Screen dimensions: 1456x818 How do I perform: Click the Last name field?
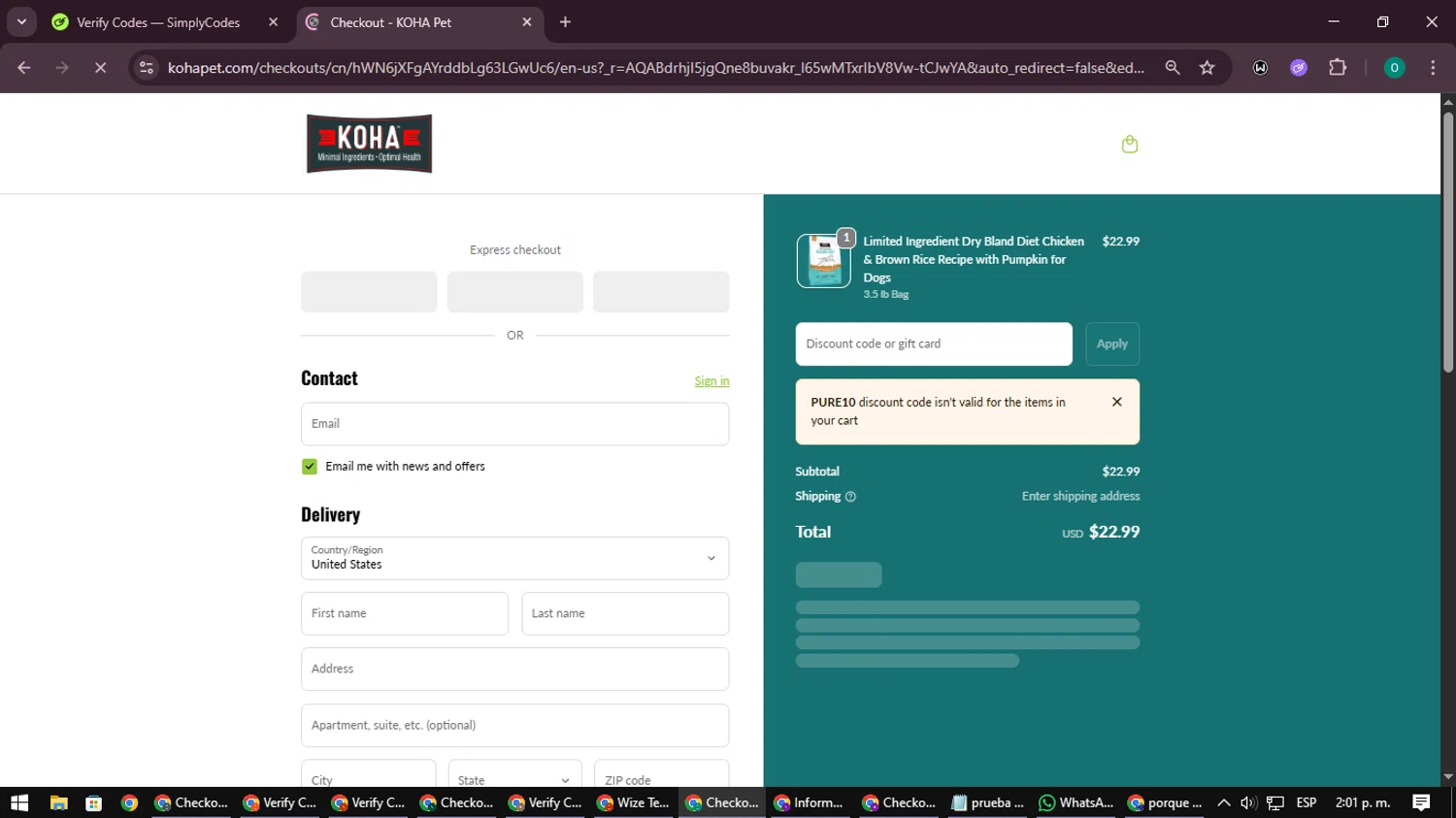tap(625, 613)
